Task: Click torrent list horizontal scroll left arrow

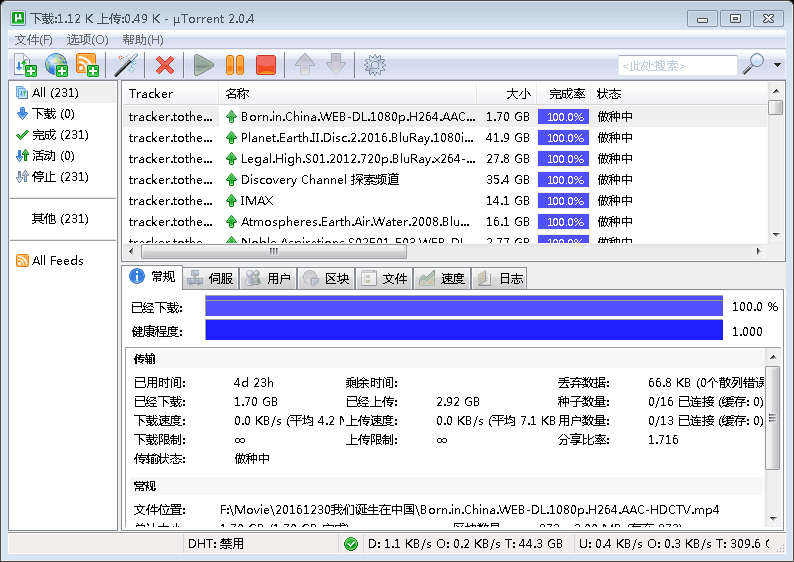Action: click(131, 251)
